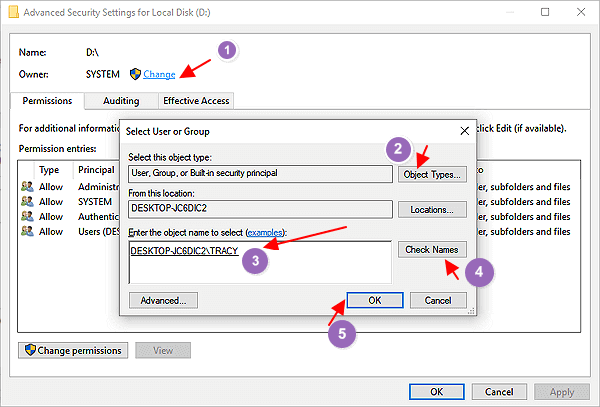
Task: Select the SYSTEM permission entry's user icon
Action: (x=25, y=201)
